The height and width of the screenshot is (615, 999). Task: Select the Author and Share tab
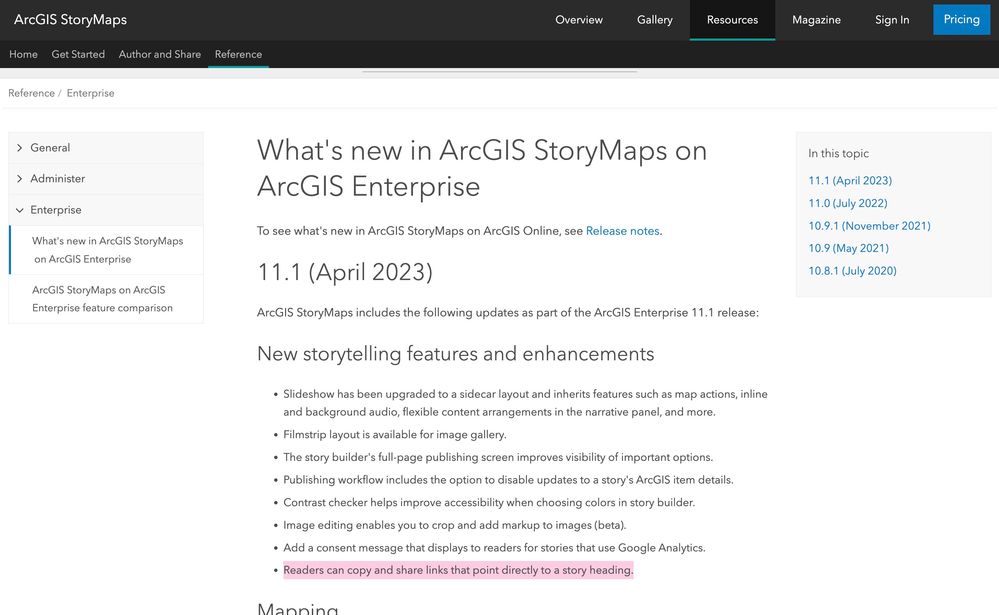[160, 54]
